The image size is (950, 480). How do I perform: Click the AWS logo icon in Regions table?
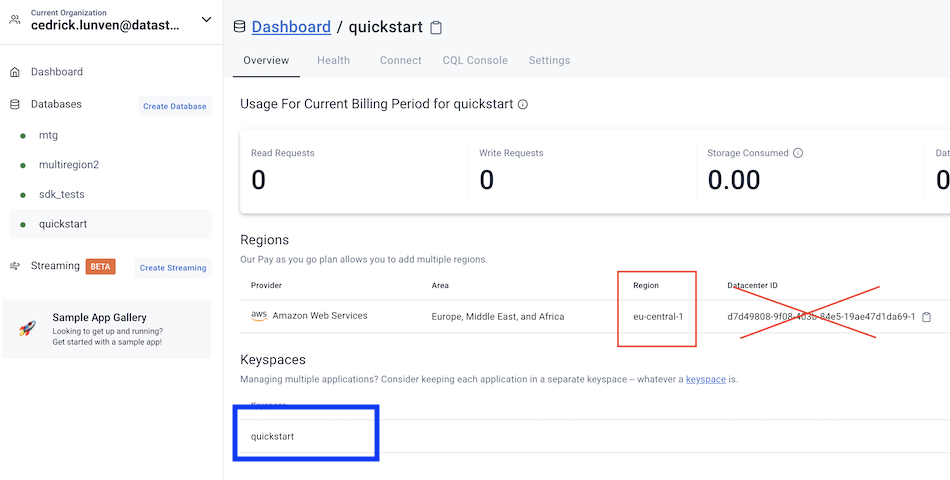click(259, 315)
